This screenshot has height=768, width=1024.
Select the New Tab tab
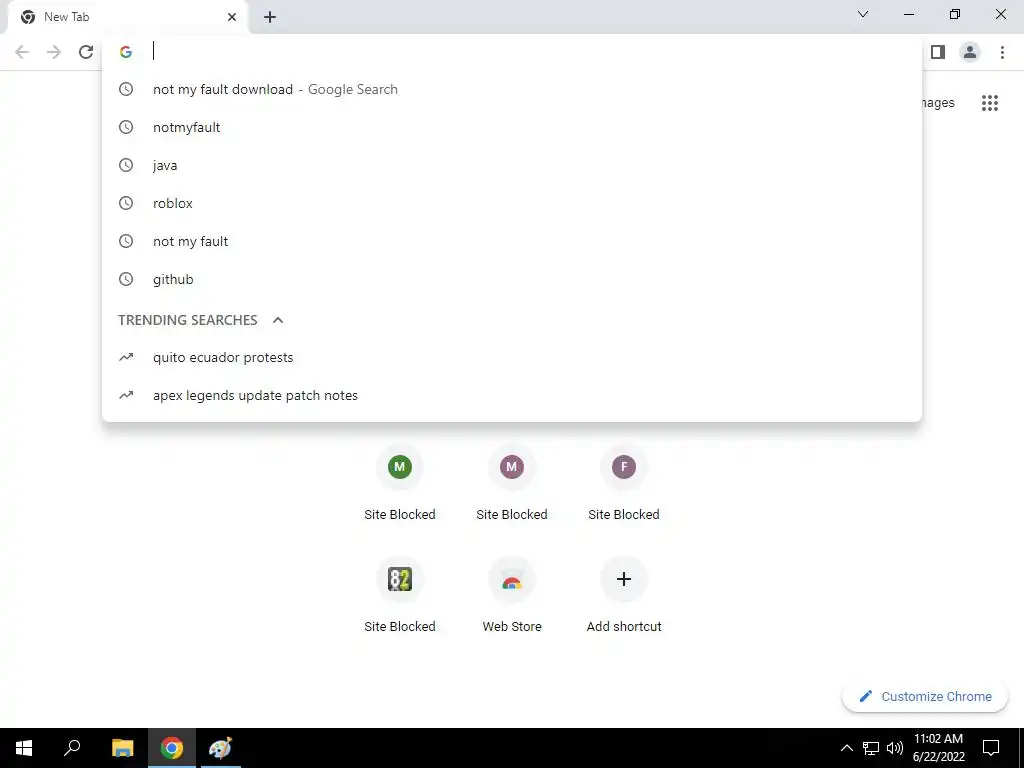[x=128, y=17]
